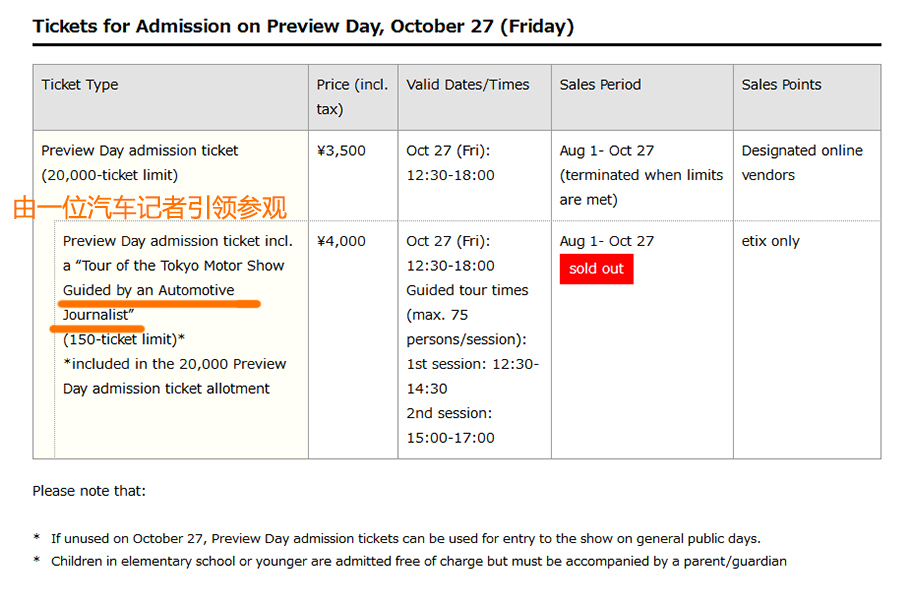The width and height of the screenshot is (908, 605).
Task: Click the Sales Points column header
Action: (781, 85)
